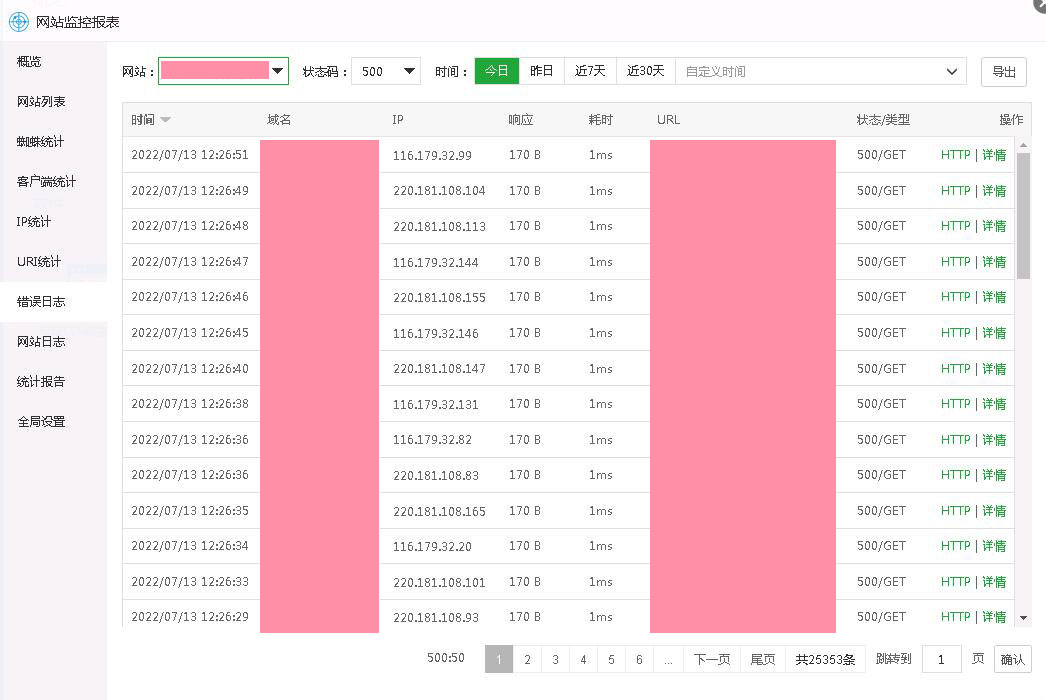1046x700 pixels.
Task: Open 蜘蛛统计 in the sidebar
Action: tap(40, 141)
